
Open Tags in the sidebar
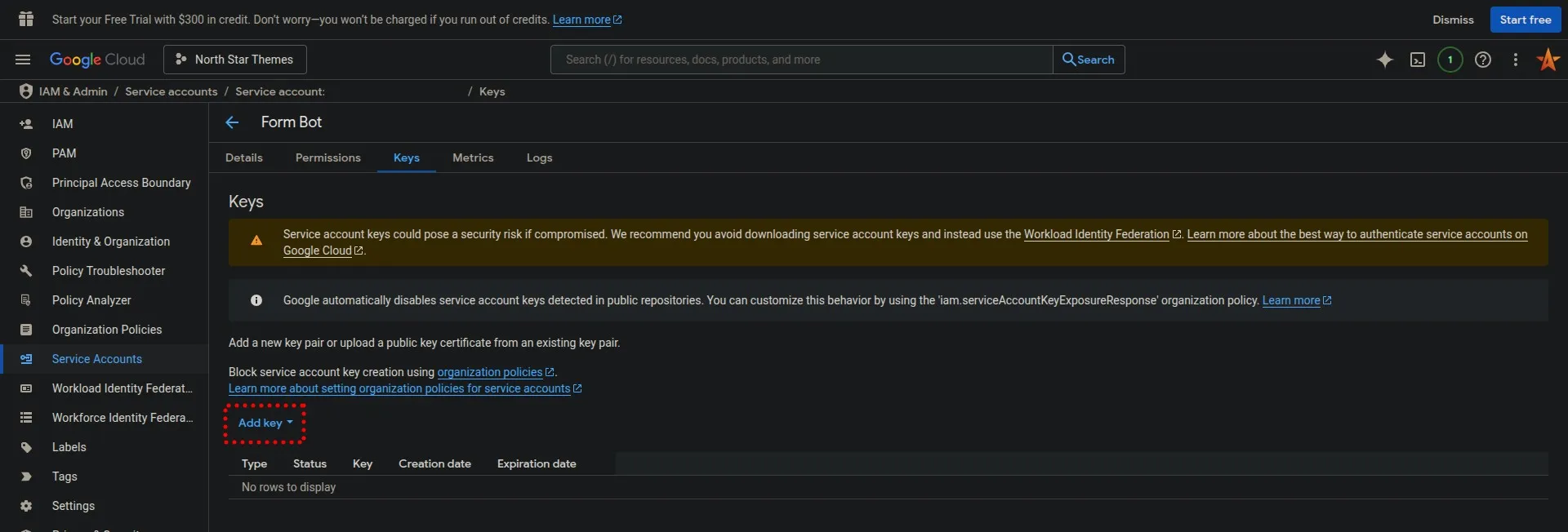pos(65,477)
